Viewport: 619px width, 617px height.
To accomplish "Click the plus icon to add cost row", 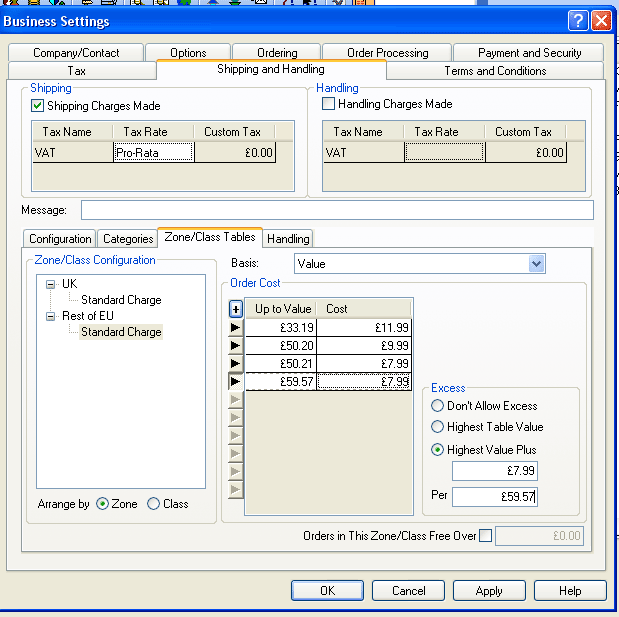I will click(x=236, y=309).
